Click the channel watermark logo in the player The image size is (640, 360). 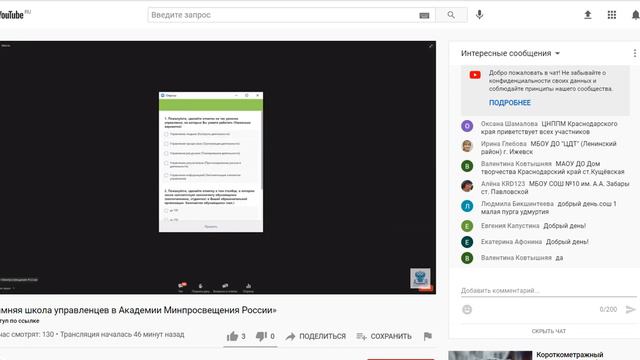pyautogui.click(x=420, y=278)
